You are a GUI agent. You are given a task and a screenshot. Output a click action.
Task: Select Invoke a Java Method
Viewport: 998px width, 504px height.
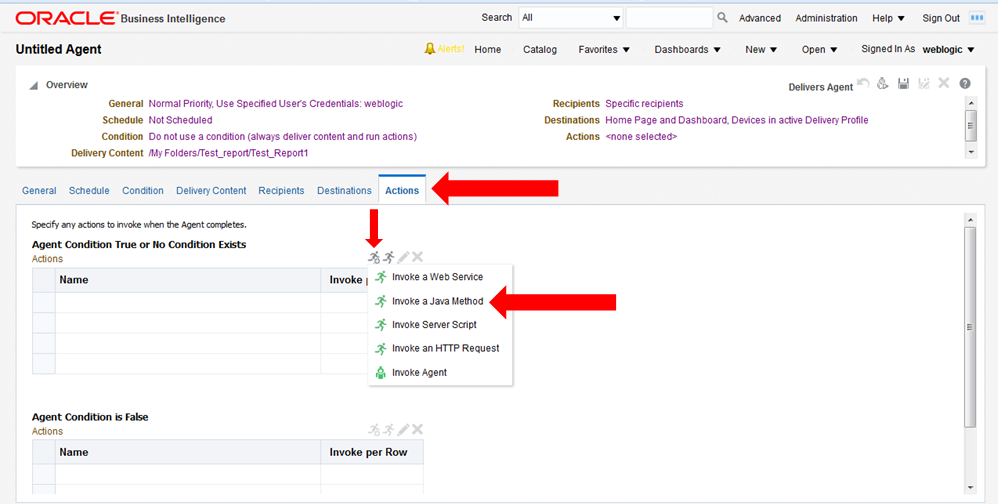tap(438, 301)
